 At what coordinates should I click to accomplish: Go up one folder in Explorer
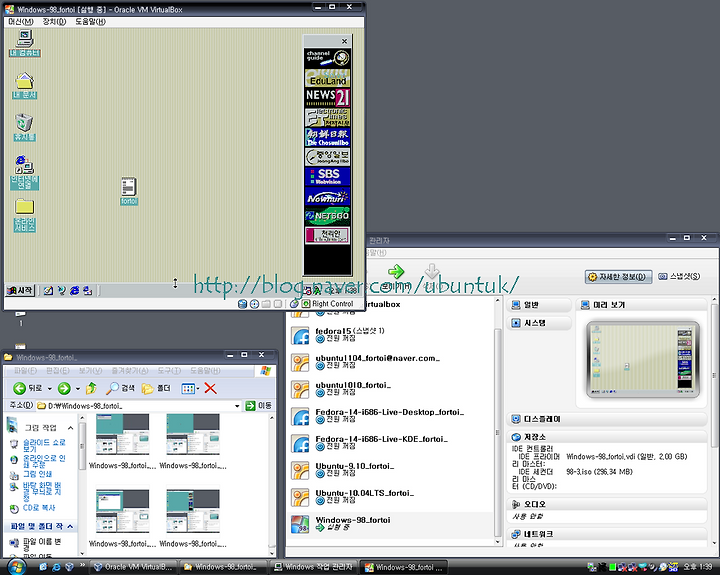pyautogui.click(x=91, y=389)
